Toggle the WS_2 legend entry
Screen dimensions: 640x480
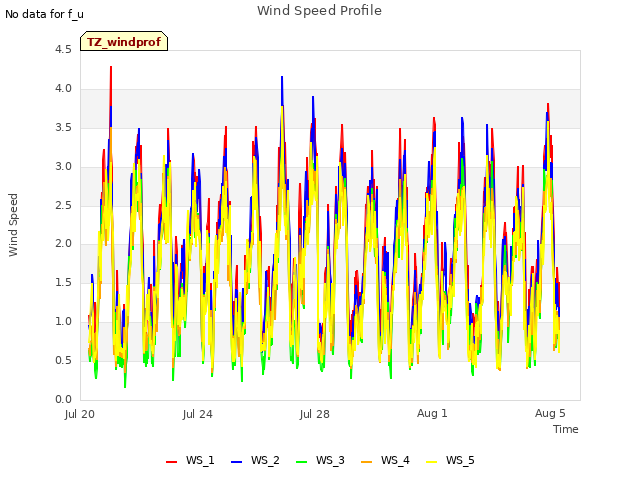point(255,460)
